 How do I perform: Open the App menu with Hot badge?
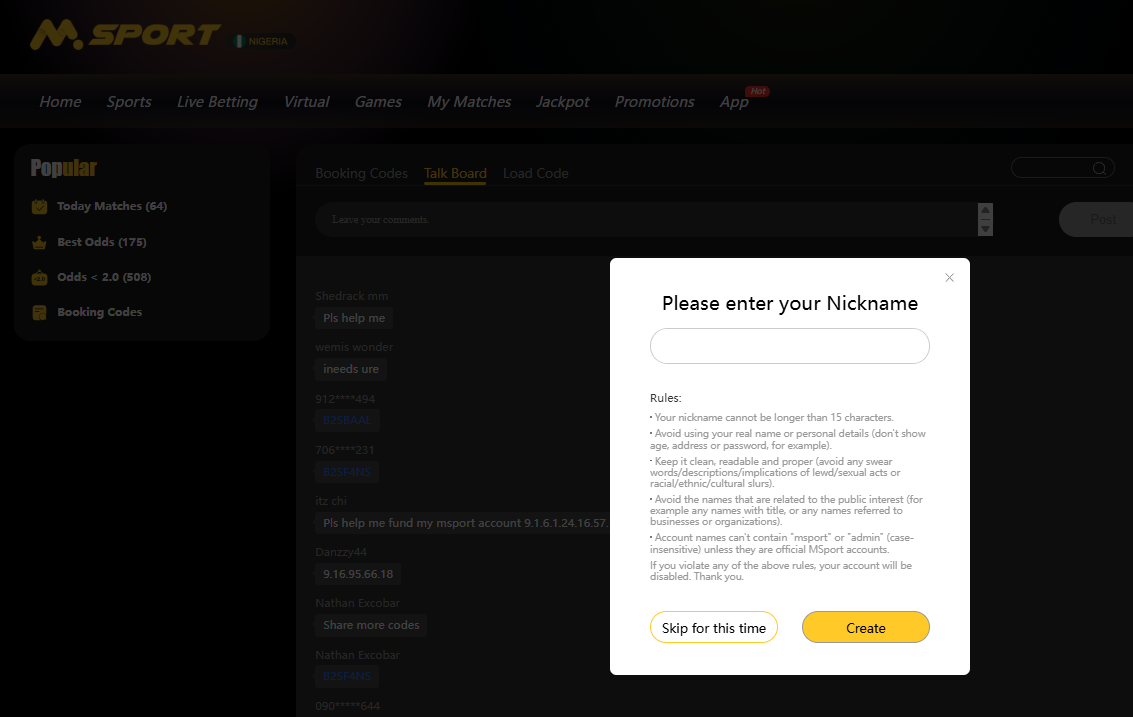pyautogui.click(x=734, y=102)
